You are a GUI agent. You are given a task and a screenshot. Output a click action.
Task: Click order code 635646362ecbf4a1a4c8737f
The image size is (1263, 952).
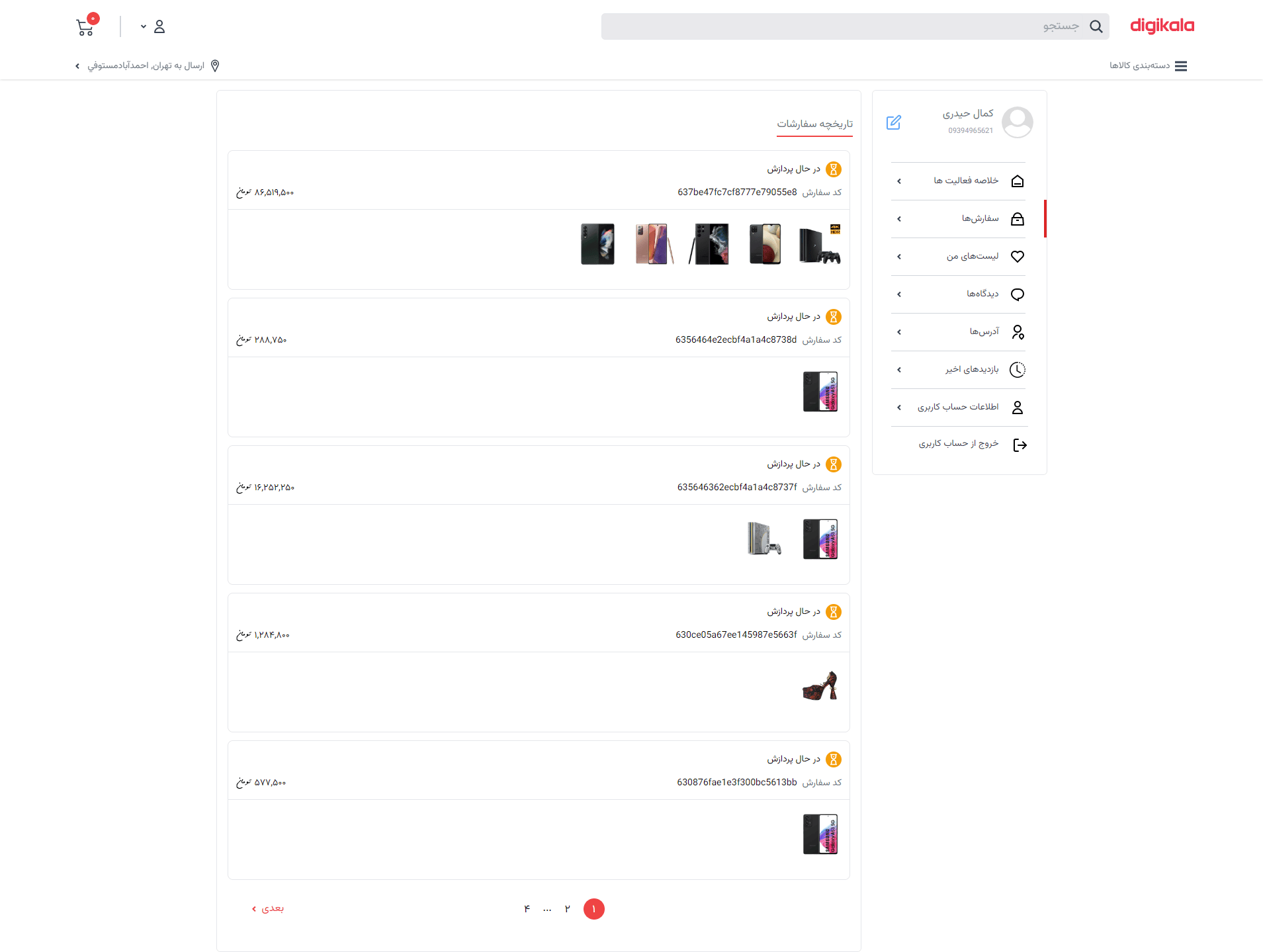click(x=737, y=488)
